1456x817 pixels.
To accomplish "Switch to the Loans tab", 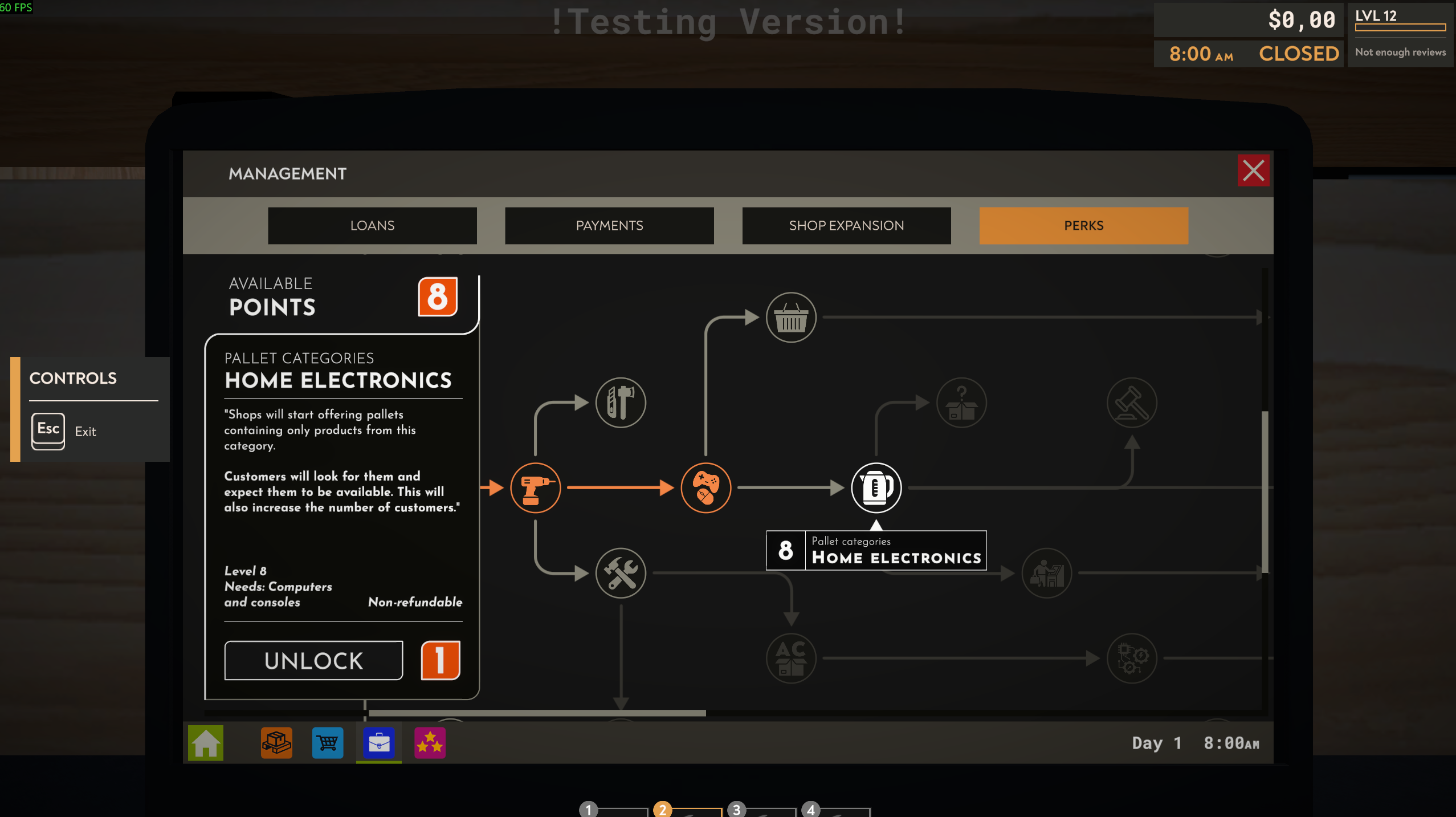I will 372,226.
